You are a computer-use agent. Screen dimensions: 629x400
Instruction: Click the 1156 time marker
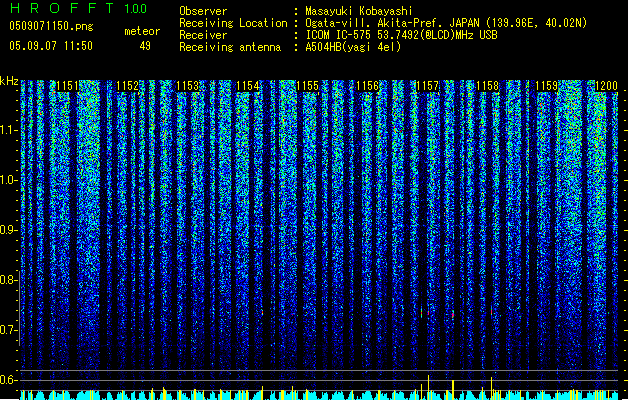(367, 86)
